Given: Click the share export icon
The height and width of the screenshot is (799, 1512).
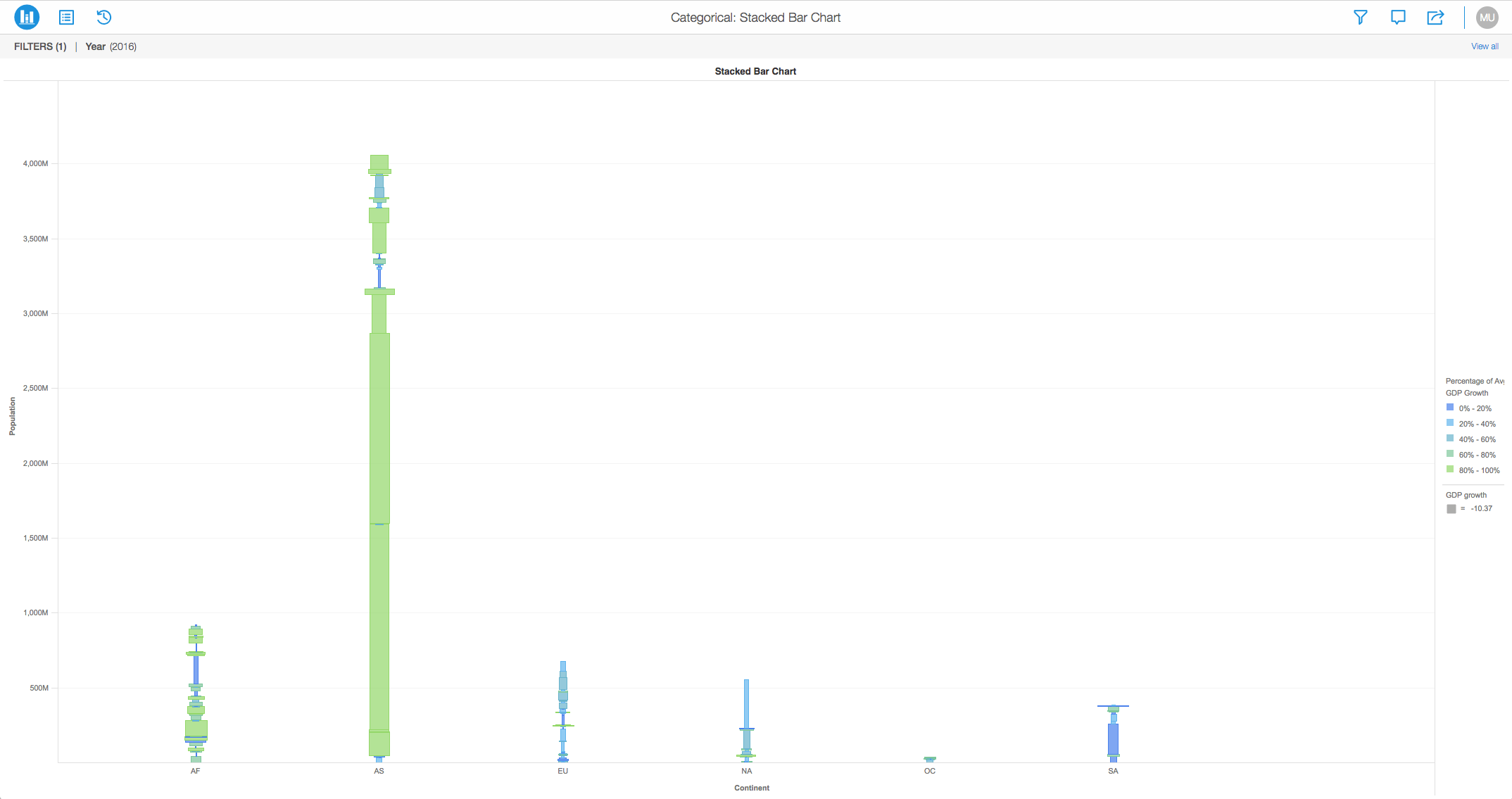Looking at the screenshot, I should 1435,17.
